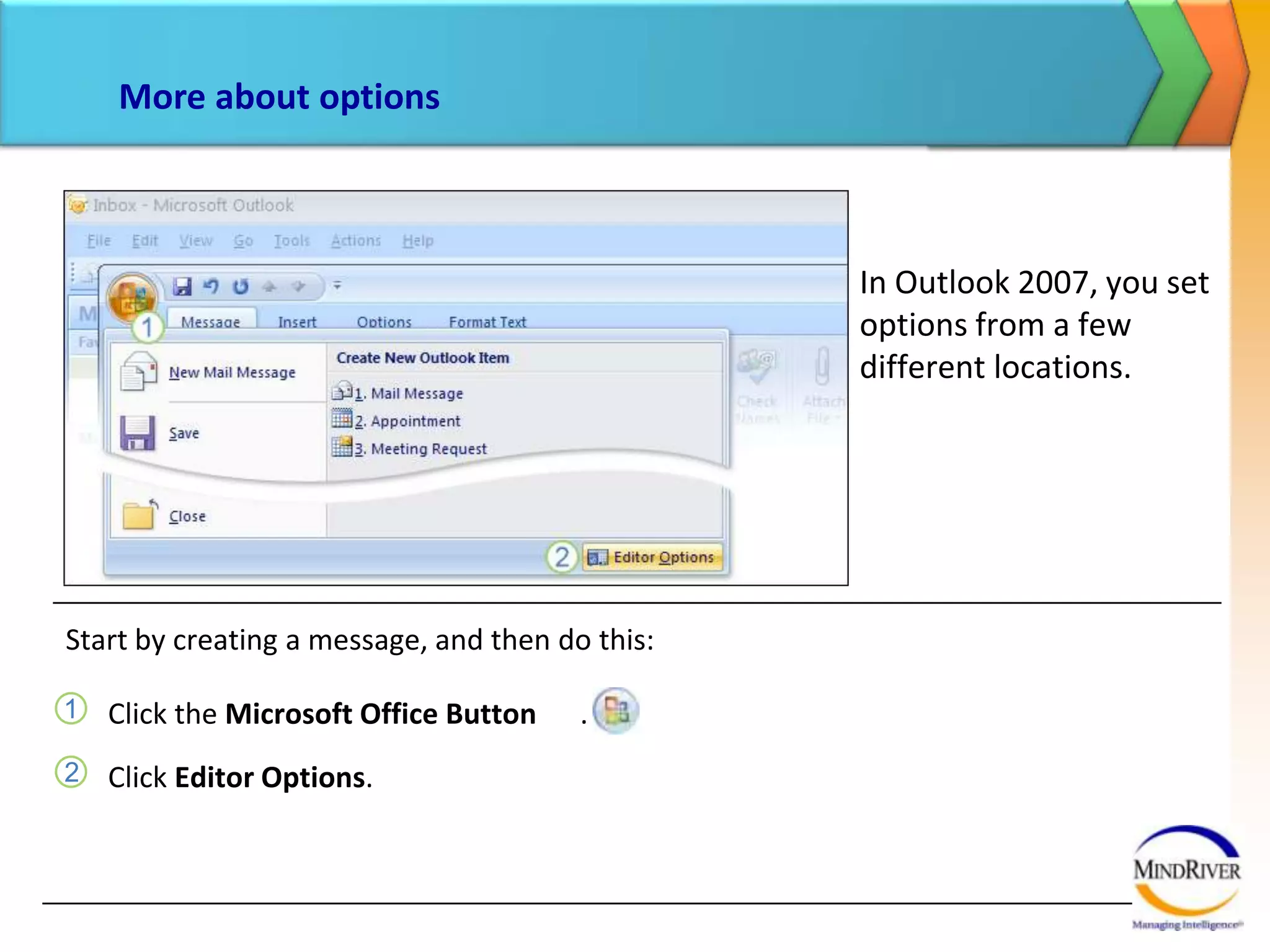Click the Redo icon in Quick Access Toolbar
Image resolution: width=1270 pixels, height=952 pixels.
tap(240, 286)
